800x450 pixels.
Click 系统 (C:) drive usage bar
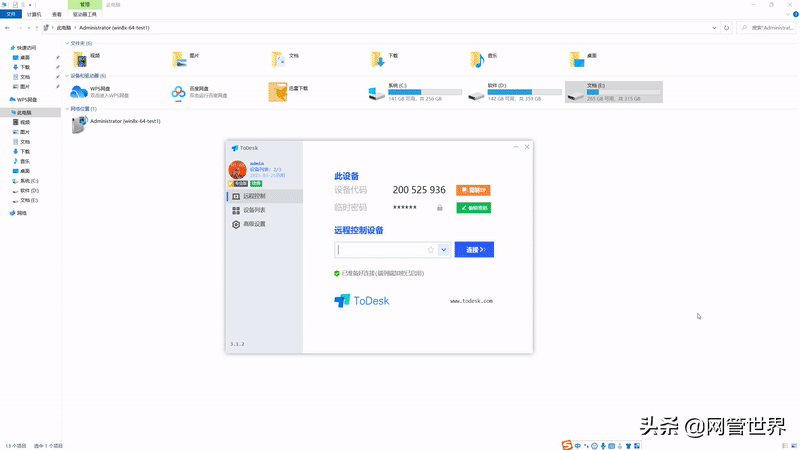coord(425,92)
